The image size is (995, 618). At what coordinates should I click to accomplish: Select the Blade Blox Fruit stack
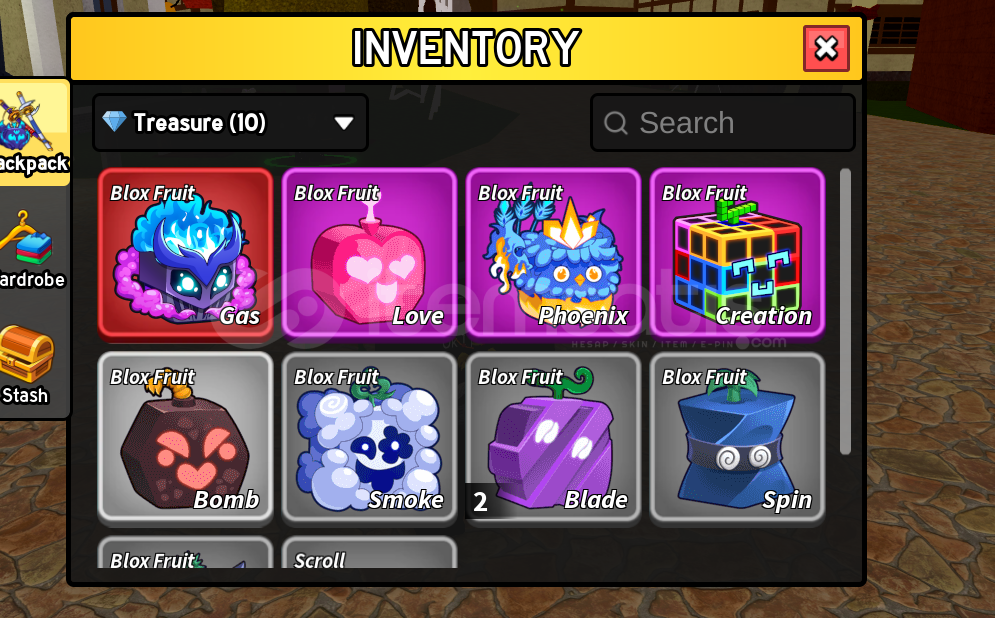pyautogui.click(x=553, y=437)
